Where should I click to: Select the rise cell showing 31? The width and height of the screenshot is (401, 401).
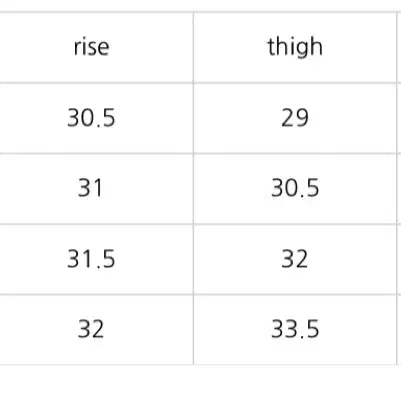click(x=96, y=189)
